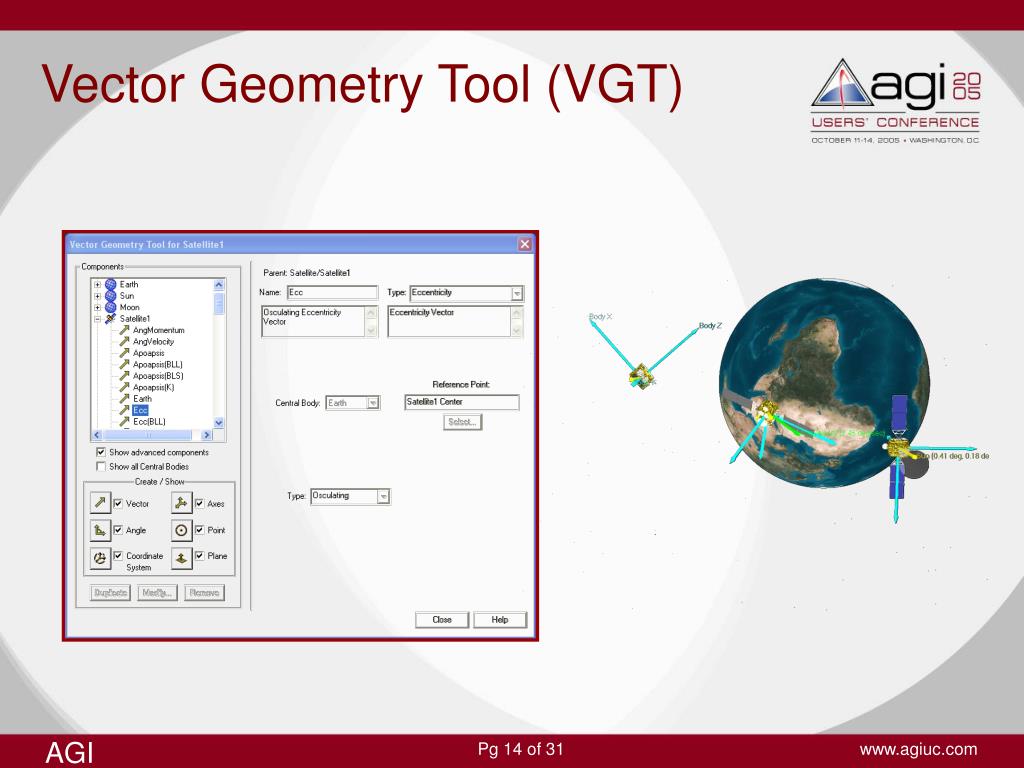
Task: Select Apoapsis(BLL) in tree
Action: pyautogui.click(x=158, y=364)
